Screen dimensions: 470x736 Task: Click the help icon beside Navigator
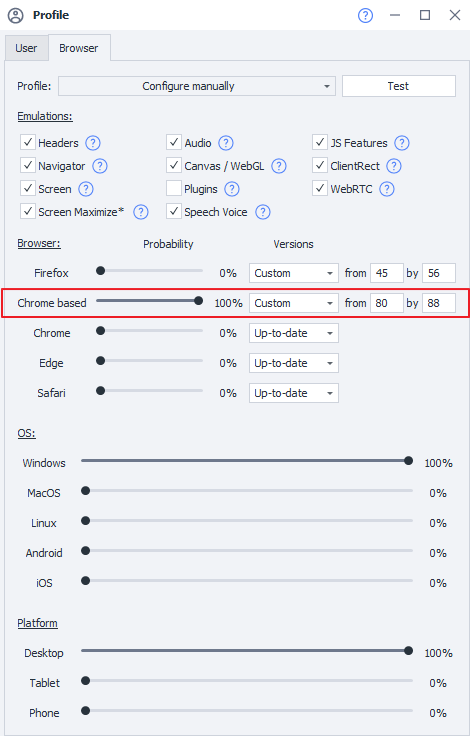click(100, 166)
